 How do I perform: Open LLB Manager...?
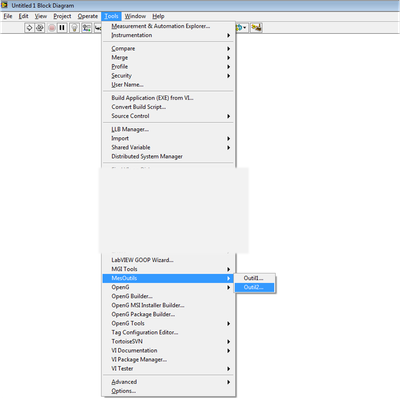click(x=168, y=129)
